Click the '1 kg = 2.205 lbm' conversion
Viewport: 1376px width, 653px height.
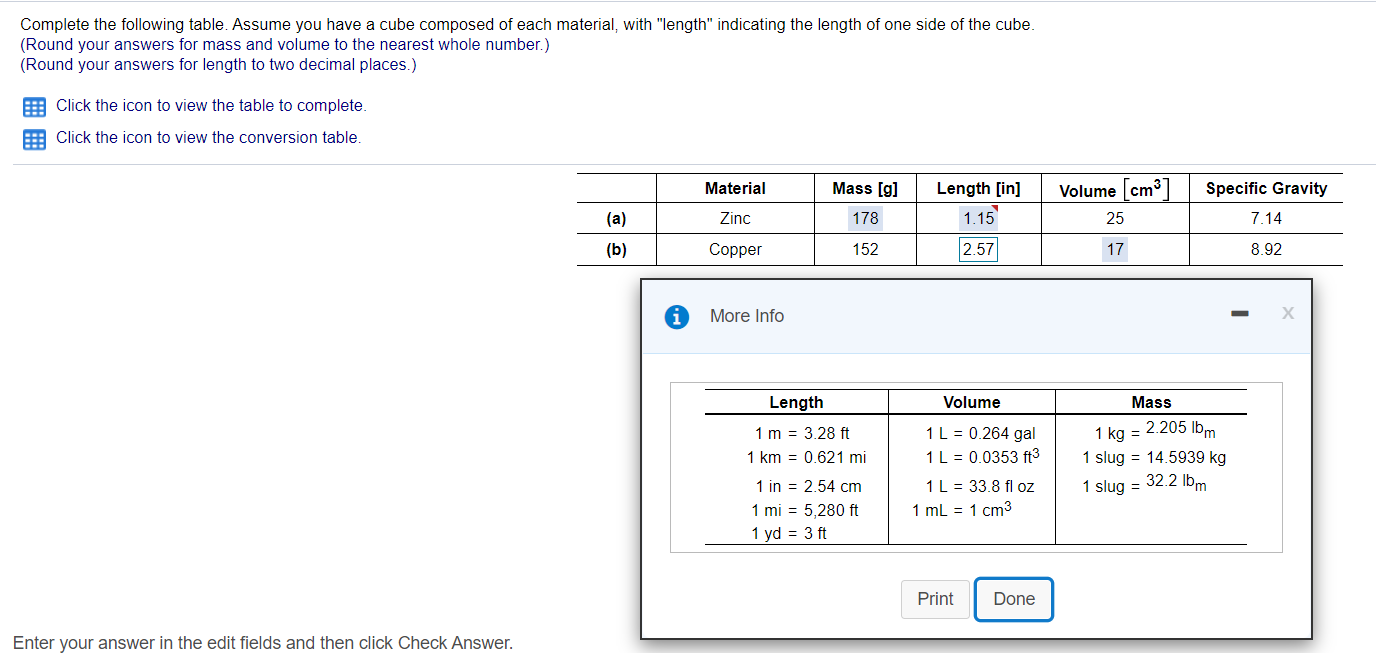click(x=1155, y=432)
